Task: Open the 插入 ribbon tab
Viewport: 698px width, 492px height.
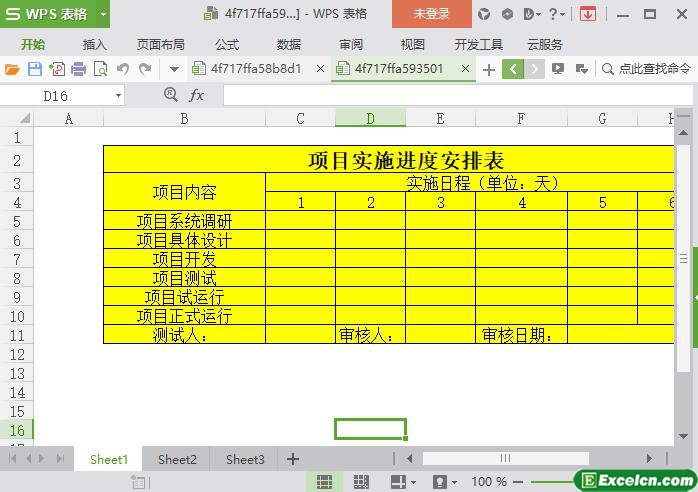Action: tap(94, 45)
